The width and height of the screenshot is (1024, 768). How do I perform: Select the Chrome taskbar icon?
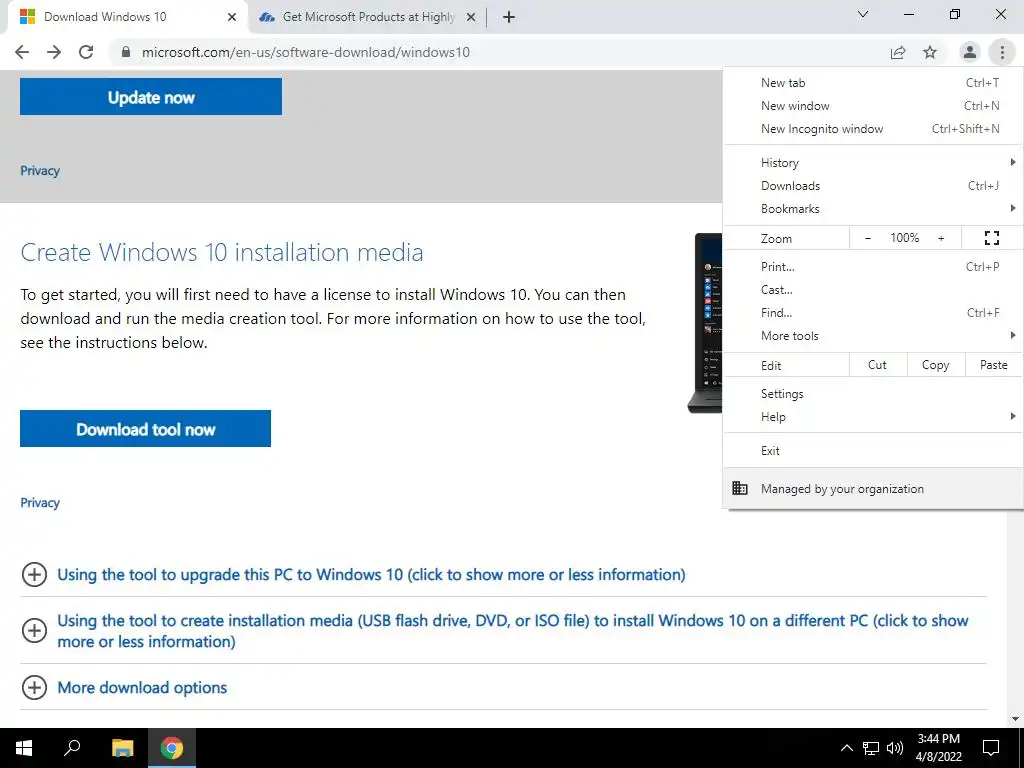pos(172,748)
